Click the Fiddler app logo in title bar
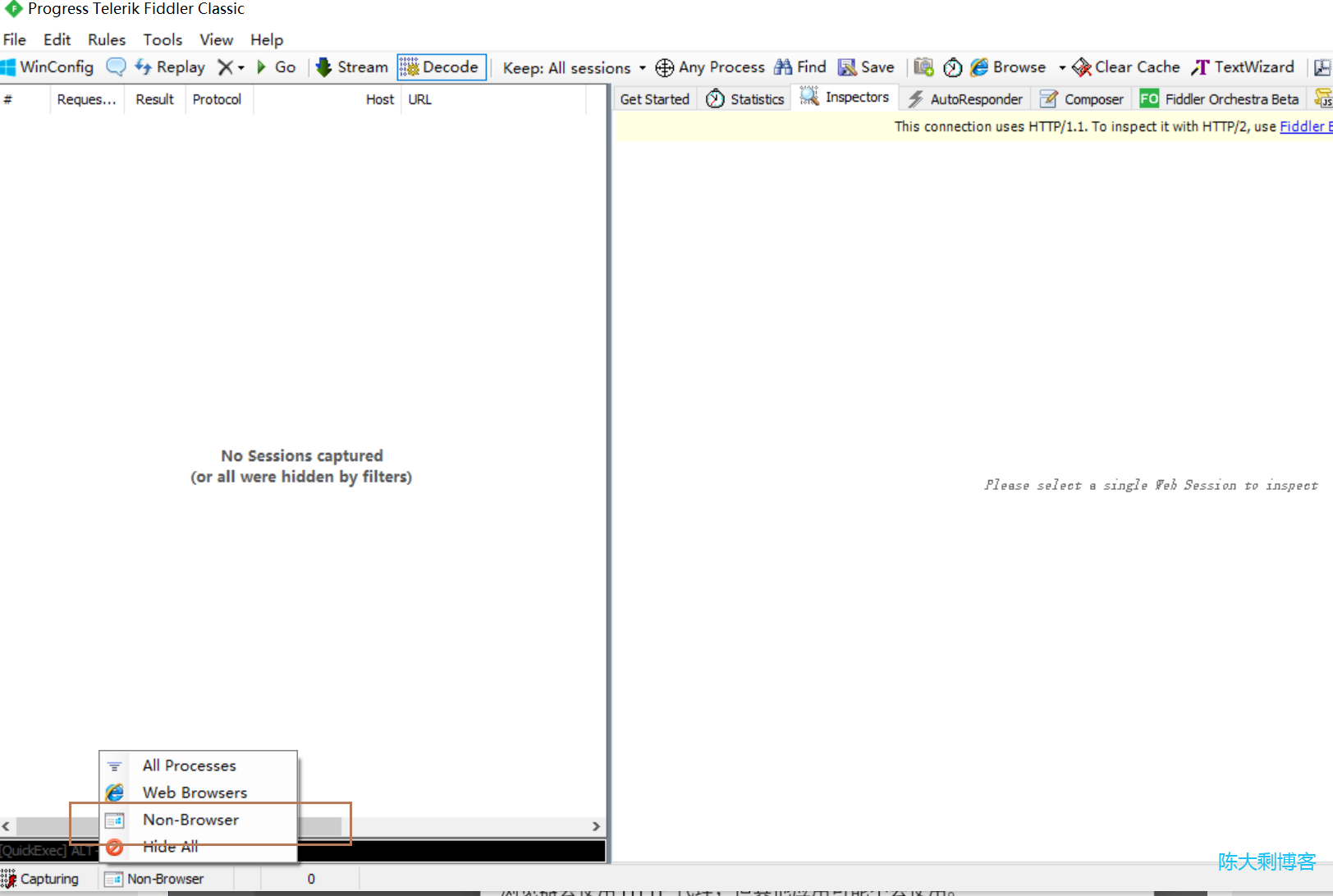Screen dimensions: 1333x896 click(13, 9)
